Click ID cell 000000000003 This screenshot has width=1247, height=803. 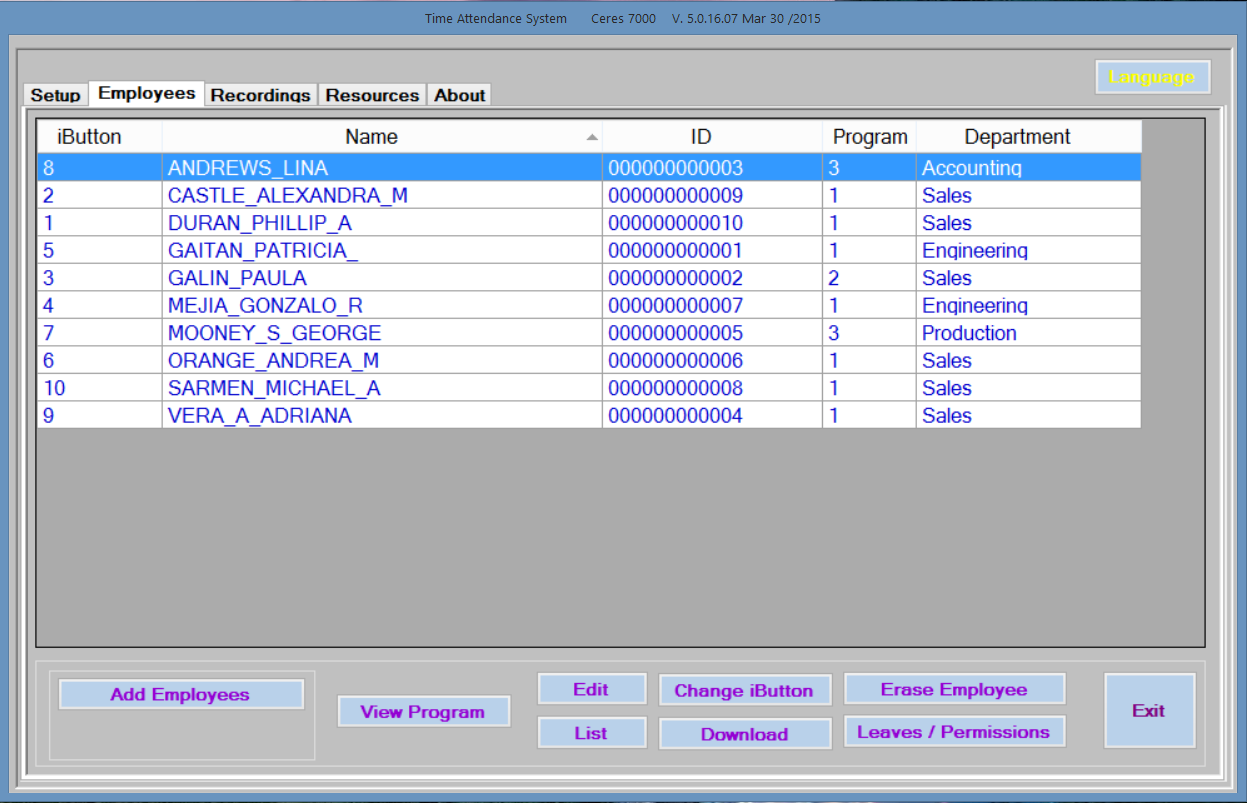(x=712, y=167)
